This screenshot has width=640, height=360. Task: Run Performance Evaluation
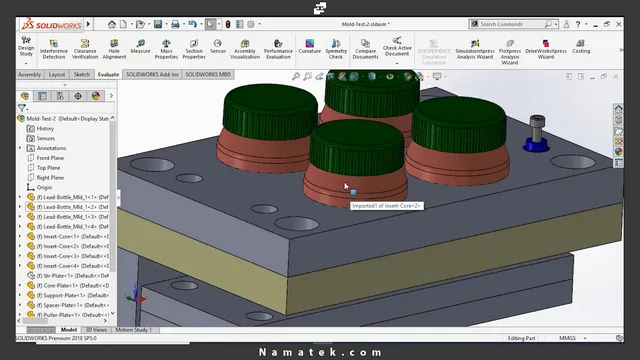coord(278,49)
